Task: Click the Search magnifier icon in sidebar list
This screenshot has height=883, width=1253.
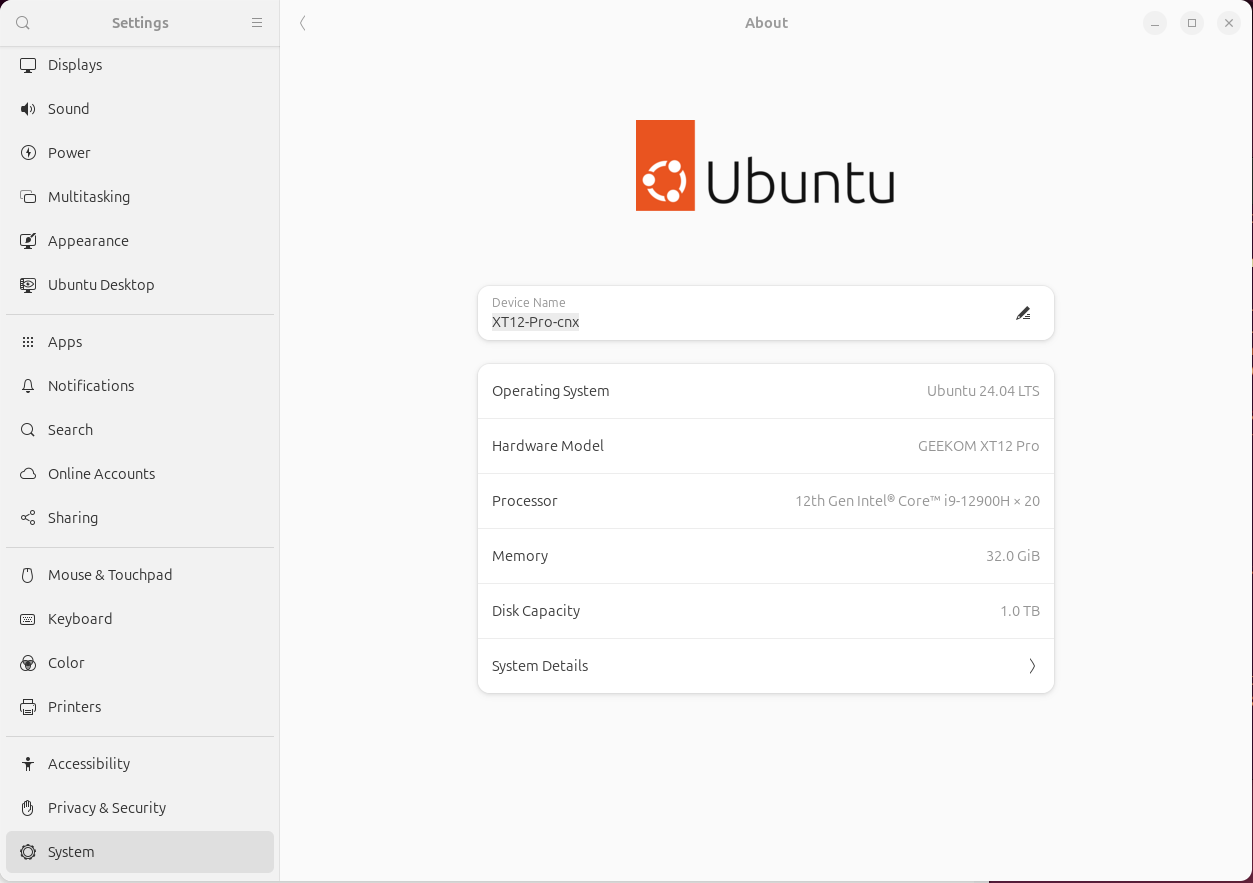Action: click(28, 430)
